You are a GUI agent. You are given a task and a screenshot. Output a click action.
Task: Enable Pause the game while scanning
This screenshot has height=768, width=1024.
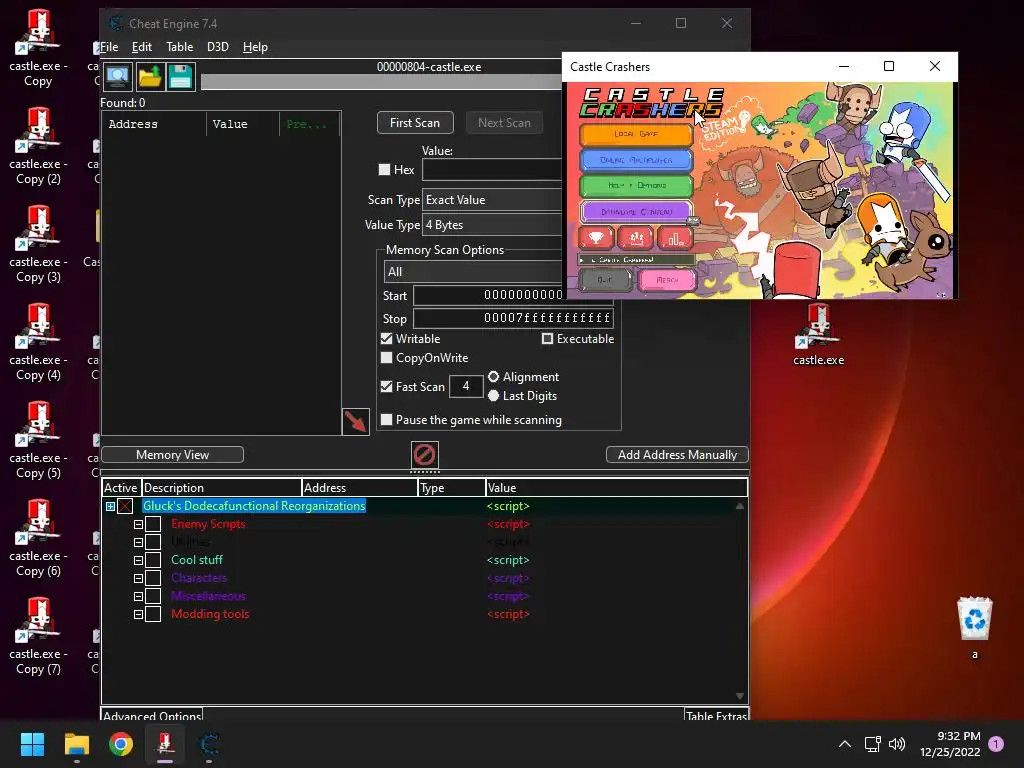point(387,419)
